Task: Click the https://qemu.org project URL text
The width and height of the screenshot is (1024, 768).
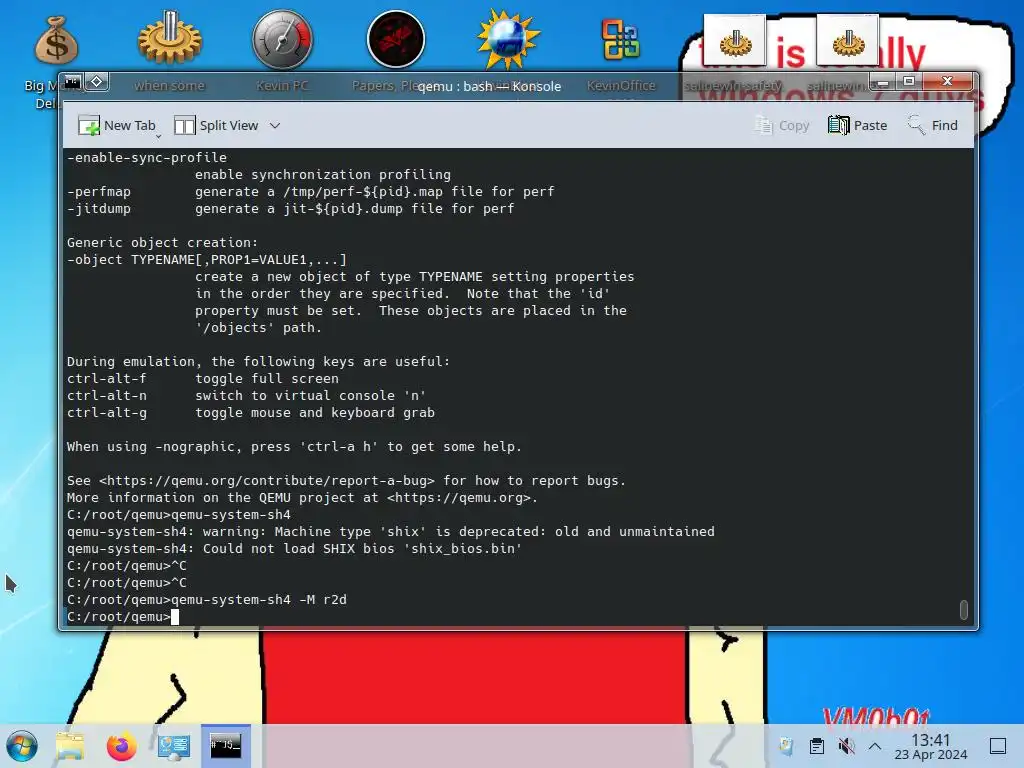Action: coord(458,498)
